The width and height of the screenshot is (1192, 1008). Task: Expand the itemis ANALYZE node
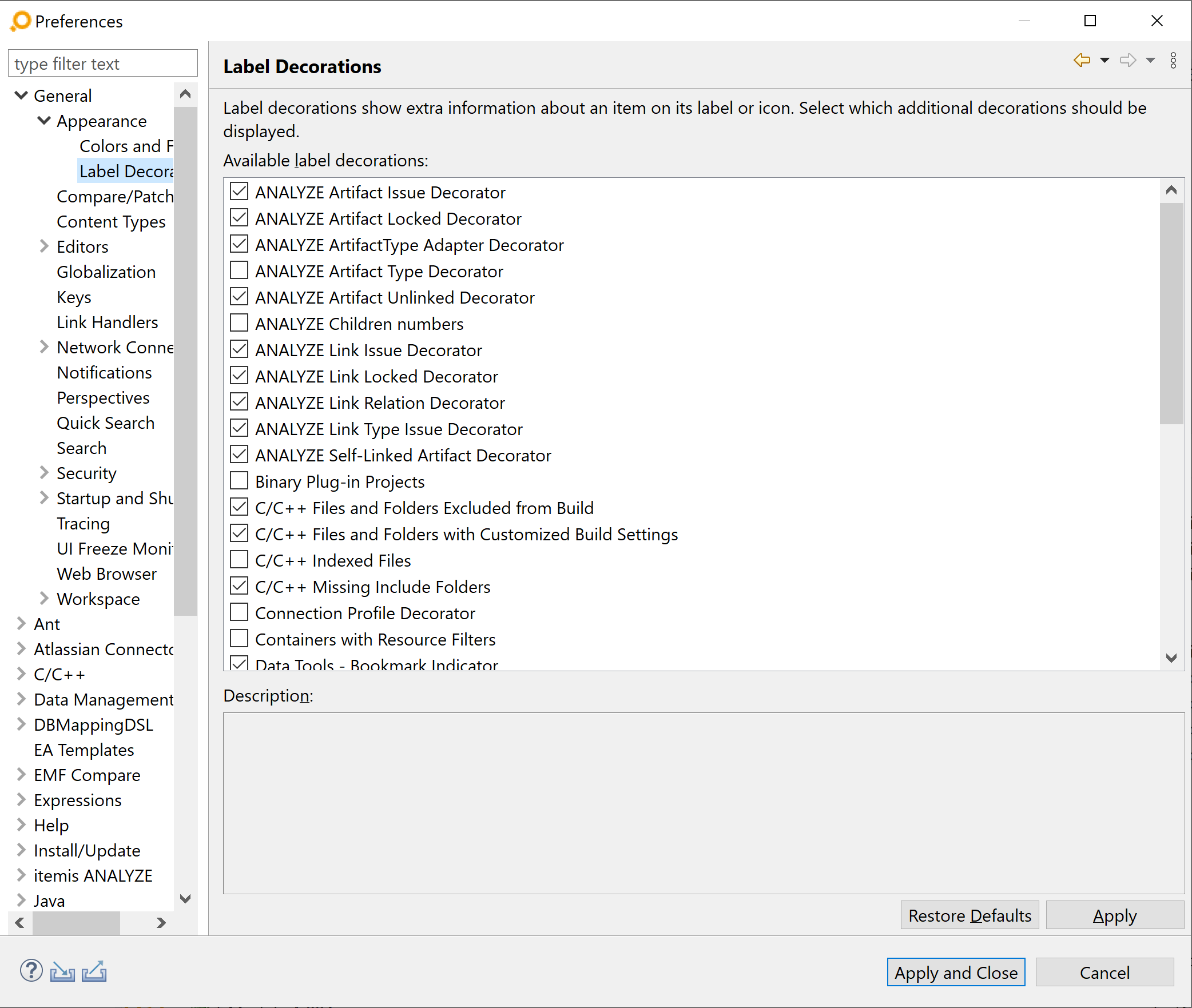click(21, 875)
